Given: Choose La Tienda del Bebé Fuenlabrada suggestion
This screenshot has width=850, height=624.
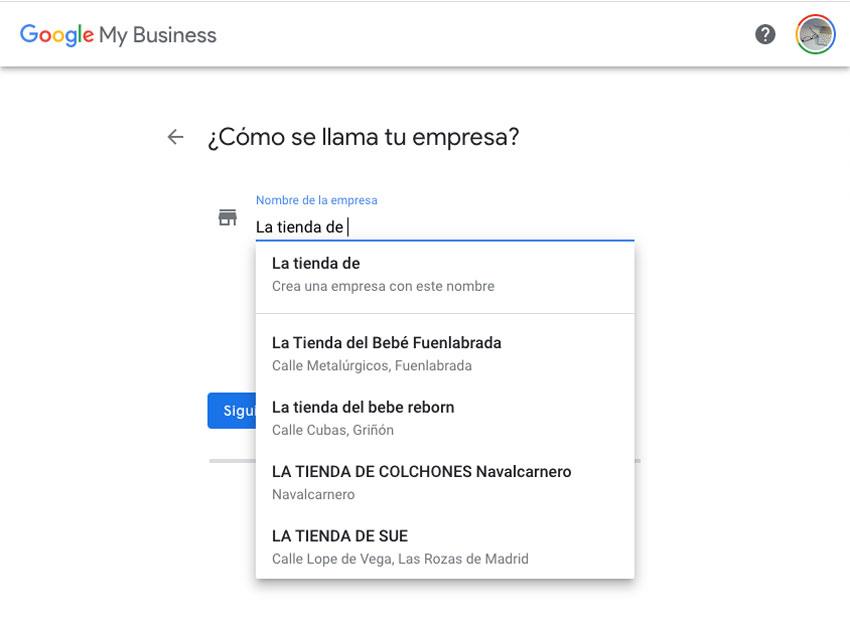Looking at the screenshot, I should 445,353.
